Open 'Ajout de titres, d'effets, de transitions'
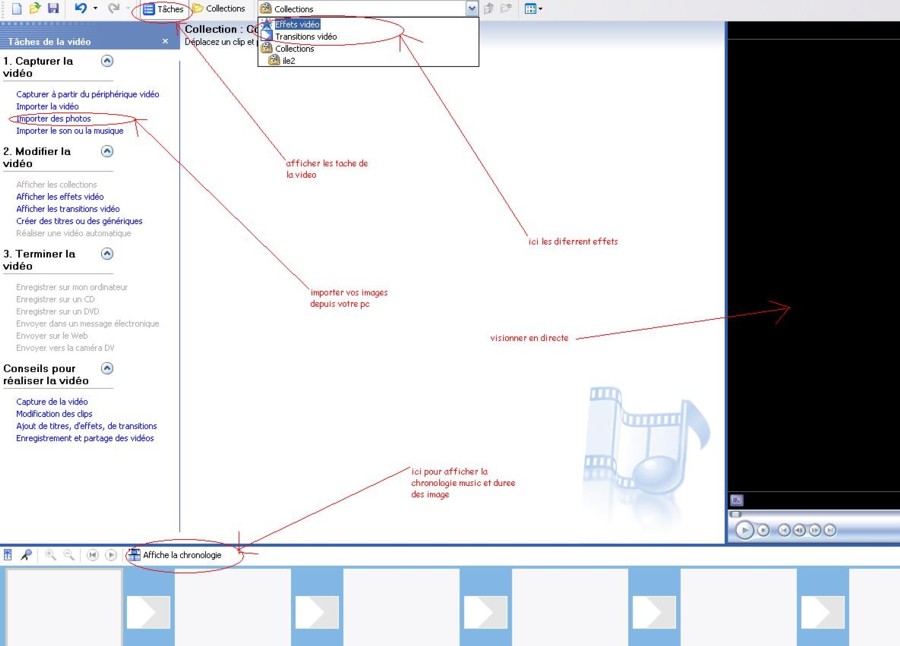Viewport: 900px width, 646px height. (x=87, y=426)
